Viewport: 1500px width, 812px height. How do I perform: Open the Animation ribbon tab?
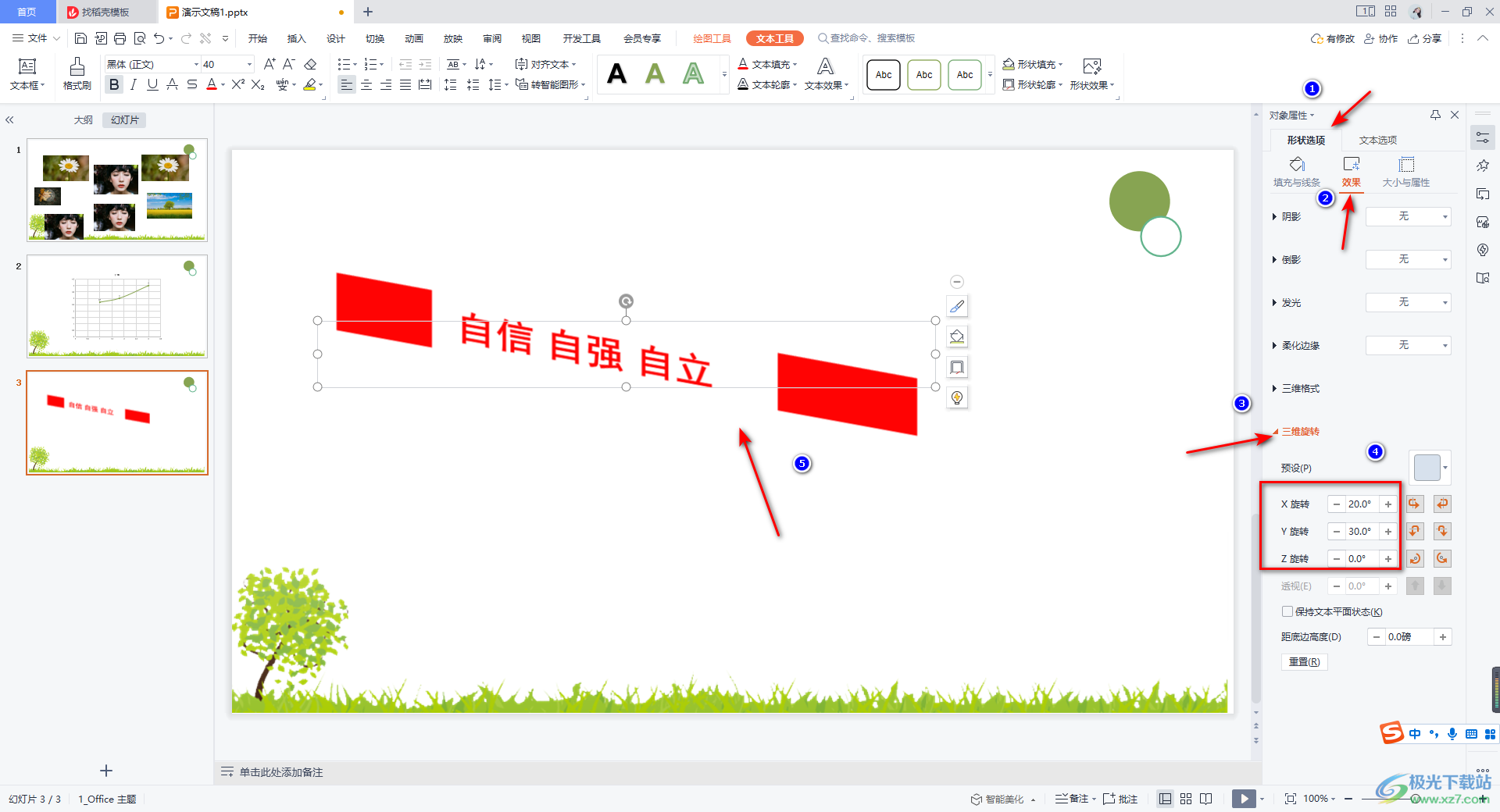click(414, 38)
